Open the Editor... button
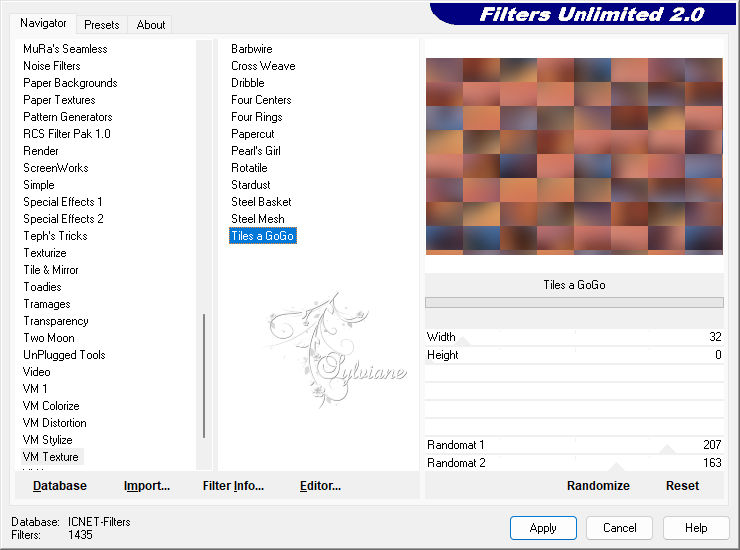740x550 pixels. click(x=320, y=485)
